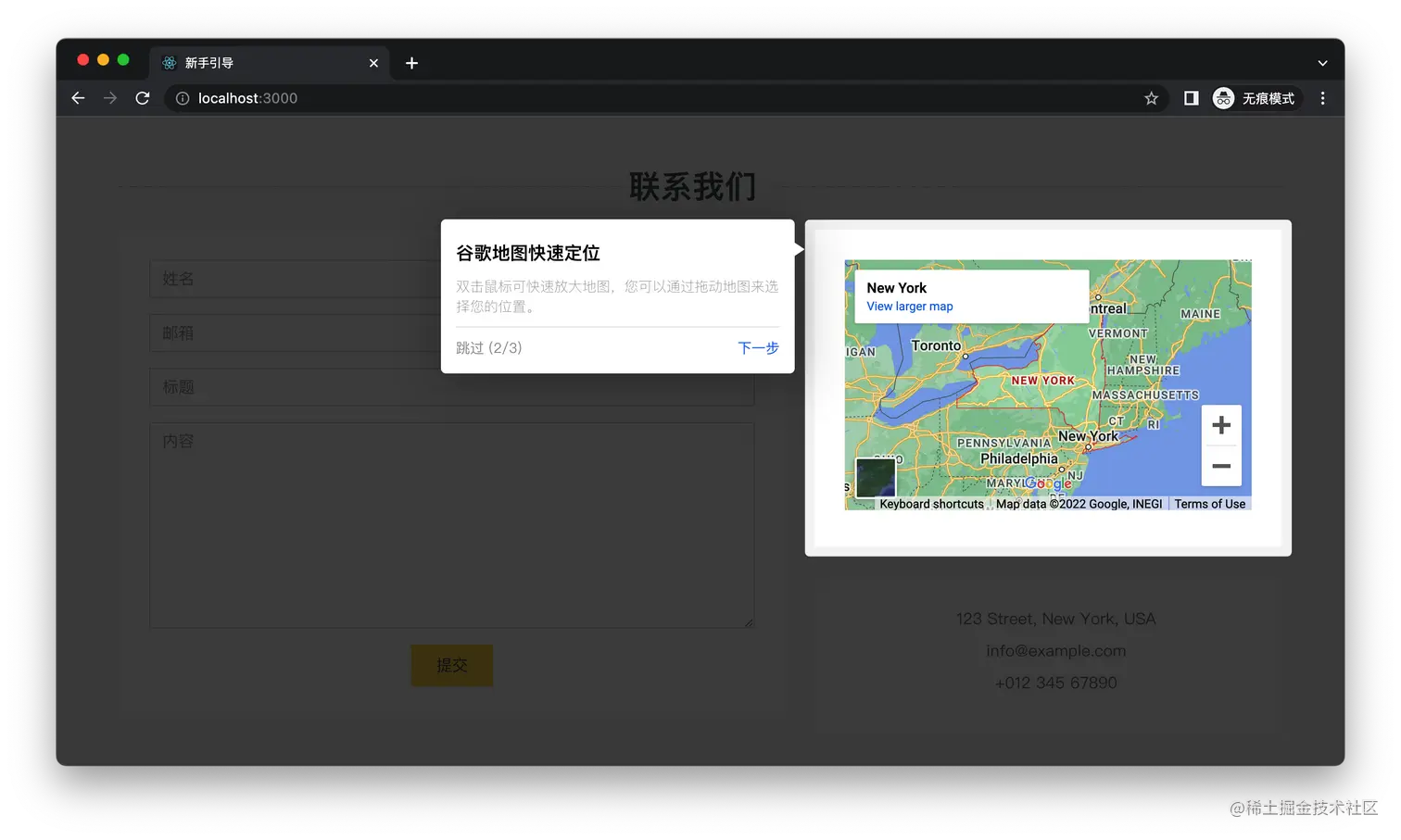Click the info@example.com email text
Image resolution: width=1401 pixels, height=840 pixels.
point(1056,651)
